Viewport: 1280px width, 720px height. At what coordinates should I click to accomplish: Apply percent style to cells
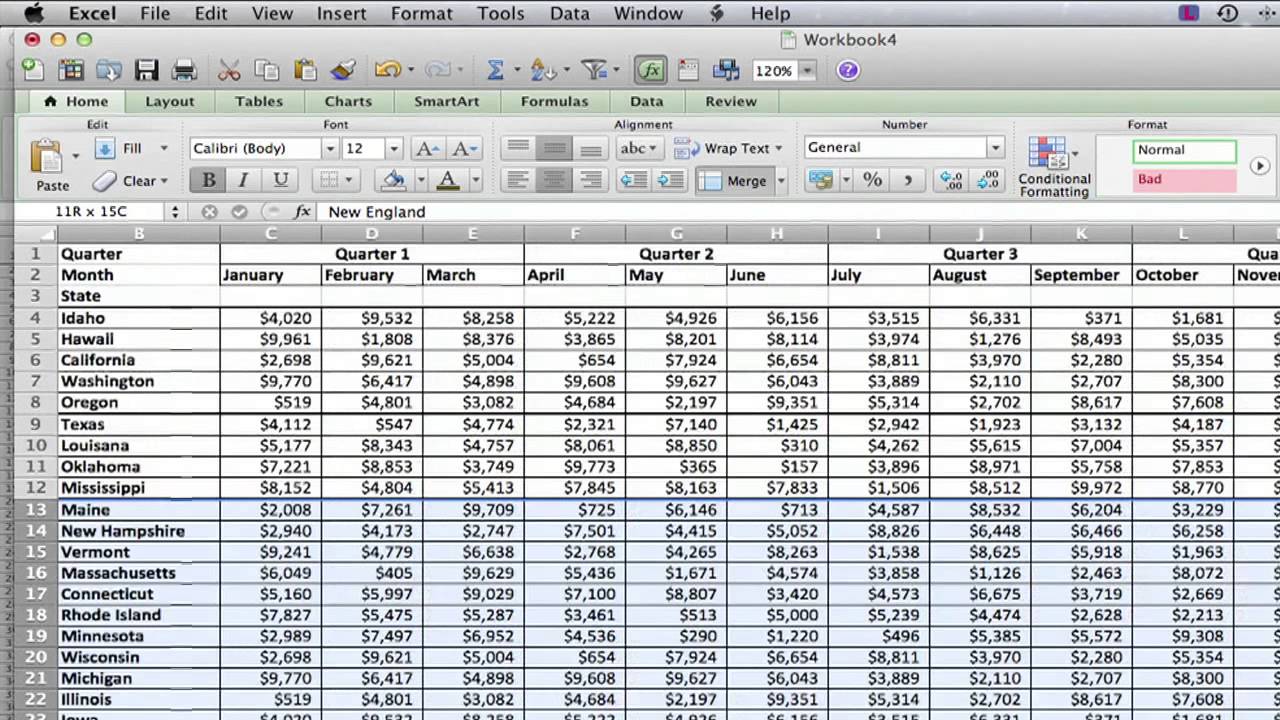pyautogui.click(x=872, y=180)
